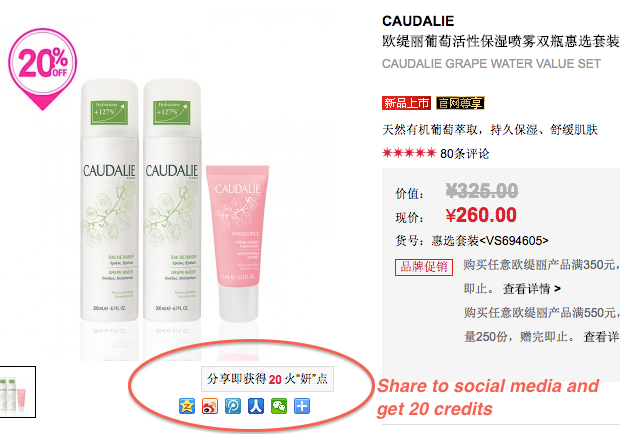Click 分享即获得20火妍点 share button
The height and width of the screenshot is (436, 620).
tap(267, 379)
